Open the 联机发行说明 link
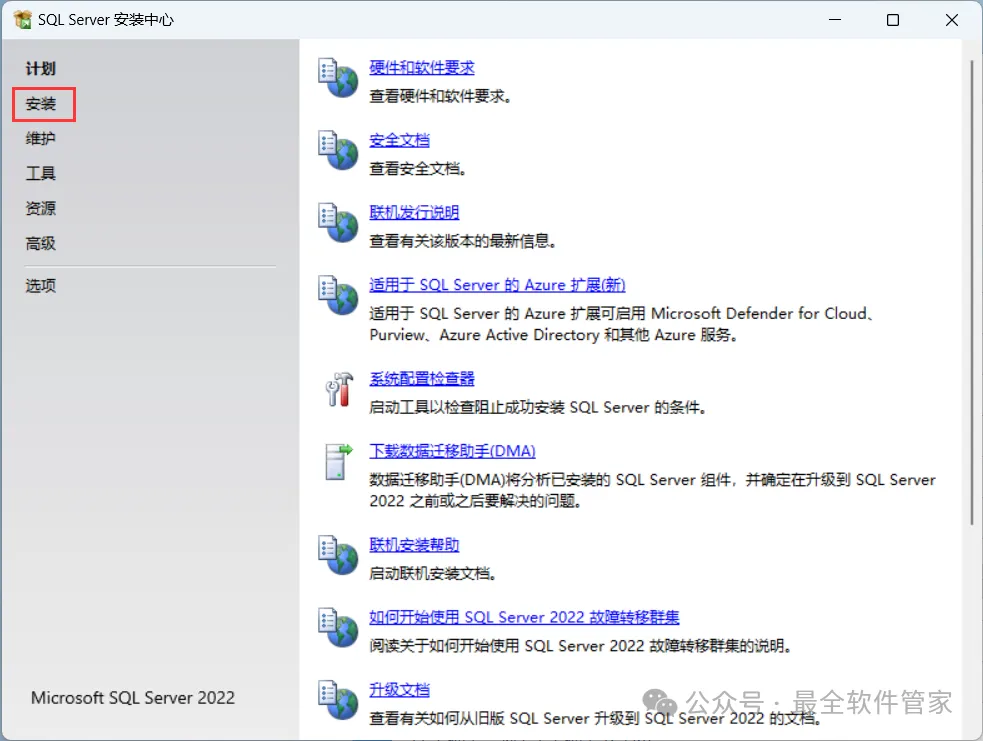983x741 pixels. tap(414, 213)
